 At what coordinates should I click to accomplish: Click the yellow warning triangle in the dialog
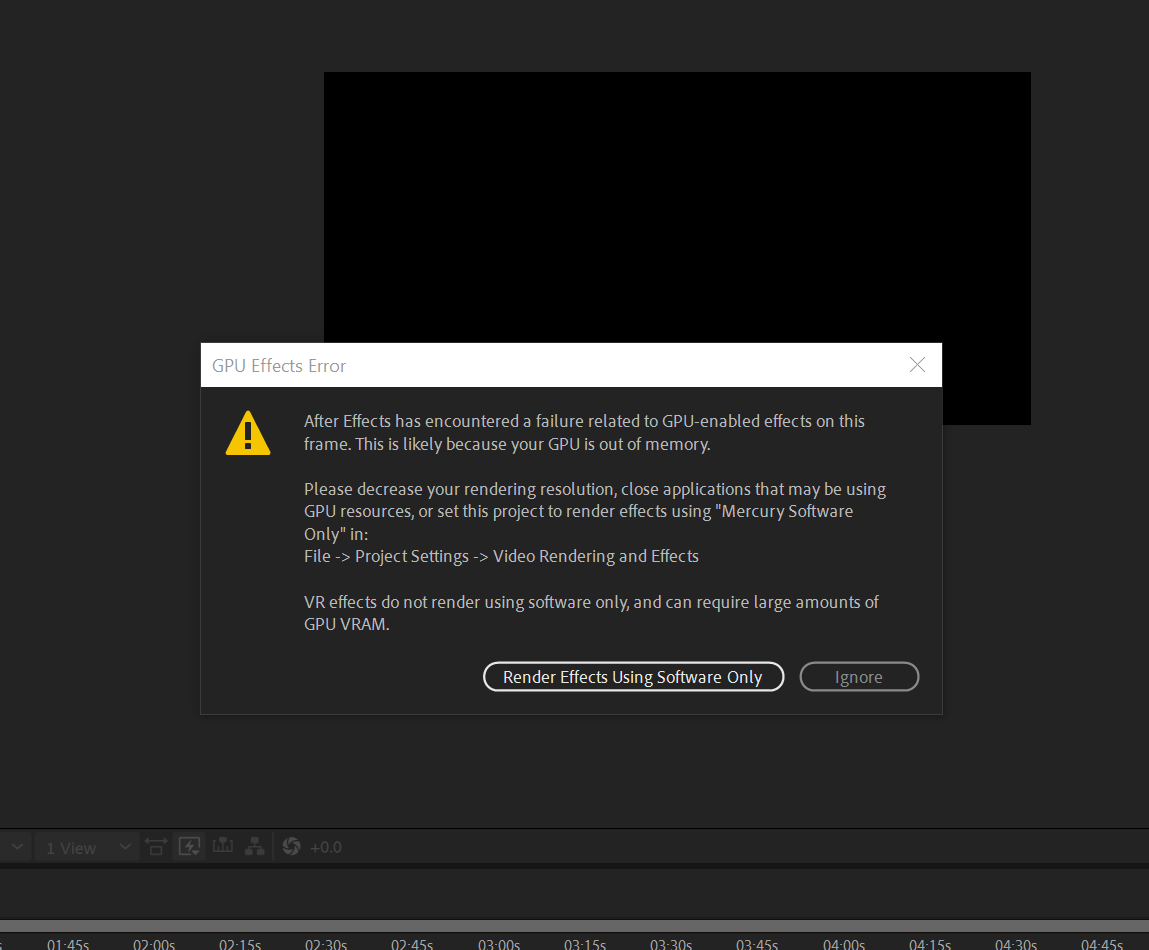248,433
